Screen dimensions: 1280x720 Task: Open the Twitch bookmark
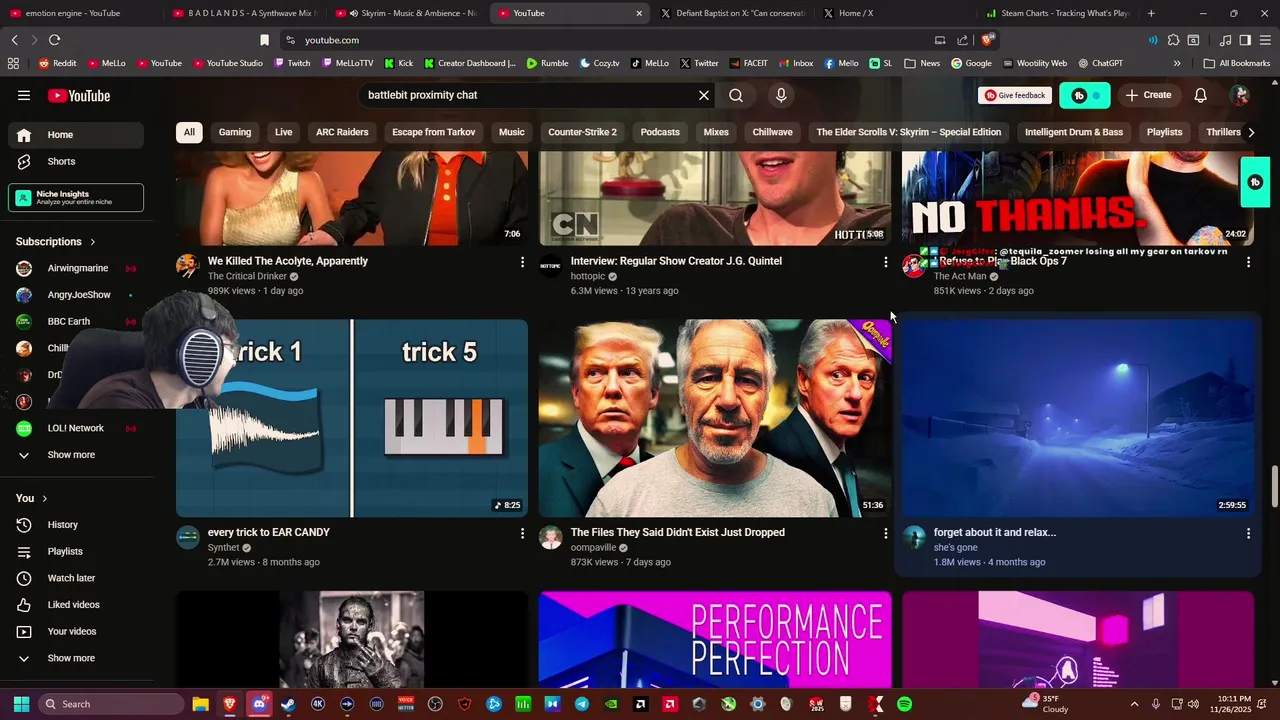coord(292,63)
